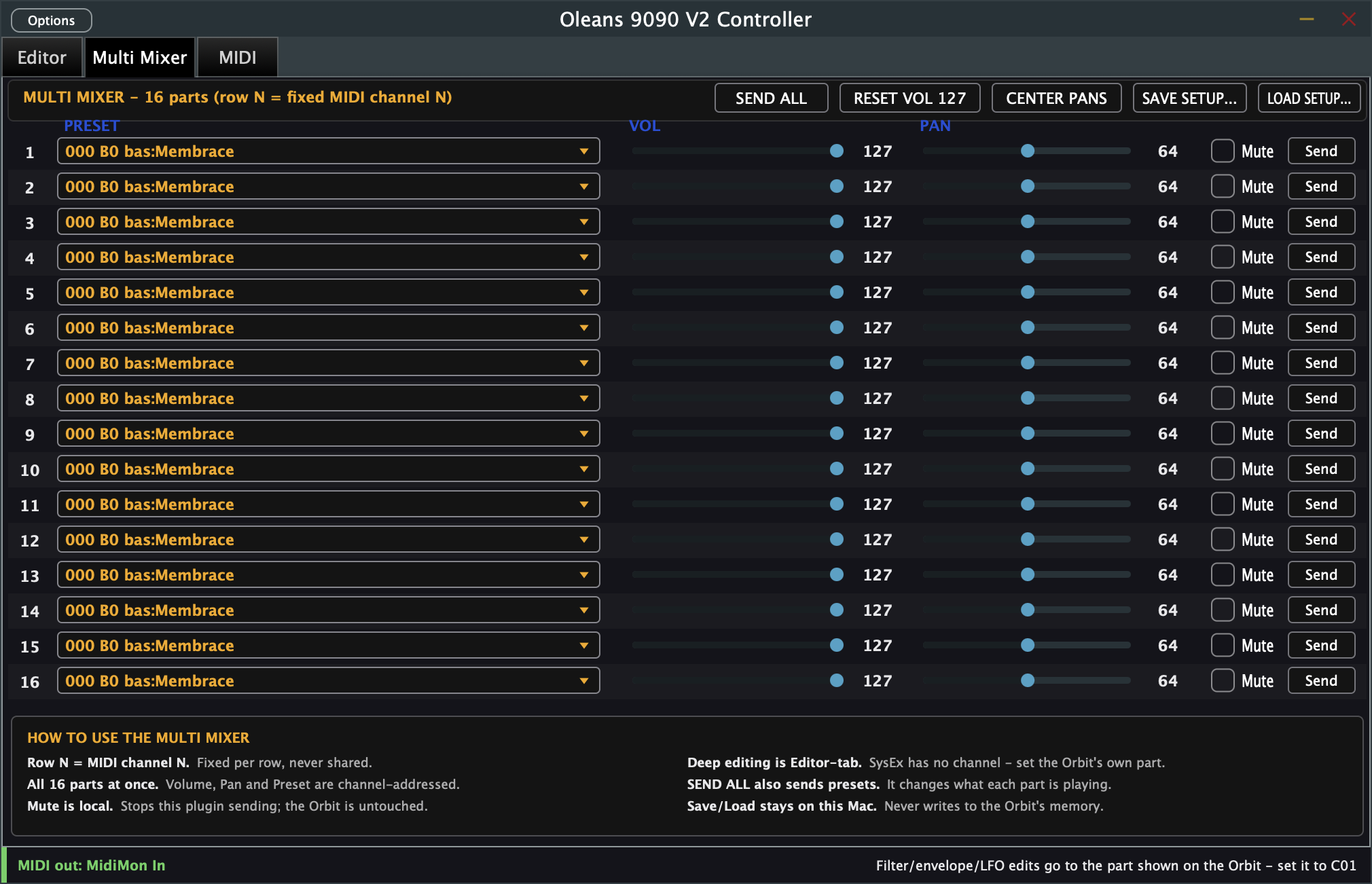Select the Multi Mixer tab
Viewport: 1372px width, 884px height.
(140, 58)
